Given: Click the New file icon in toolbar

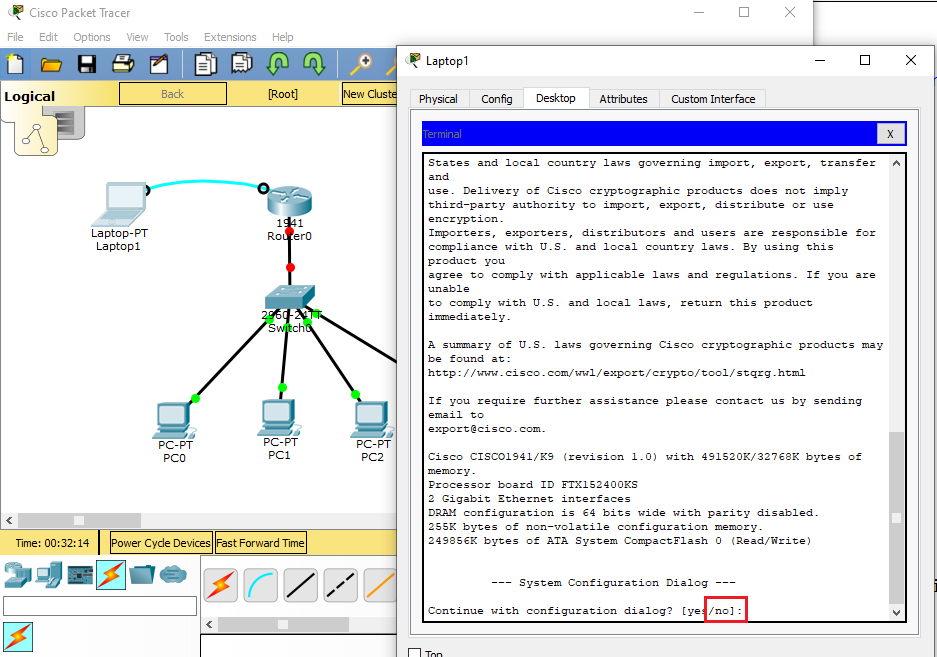Looking at the screenshot, I should click(16, 64).
